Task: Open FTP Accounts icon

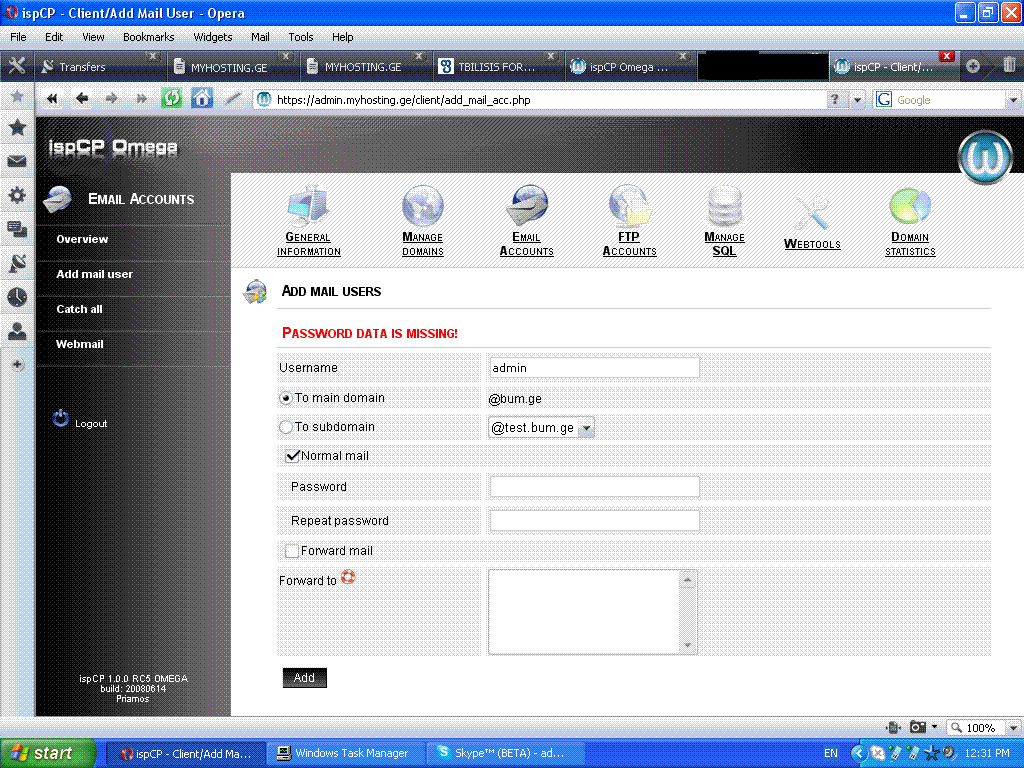Action: coord(630,205)
